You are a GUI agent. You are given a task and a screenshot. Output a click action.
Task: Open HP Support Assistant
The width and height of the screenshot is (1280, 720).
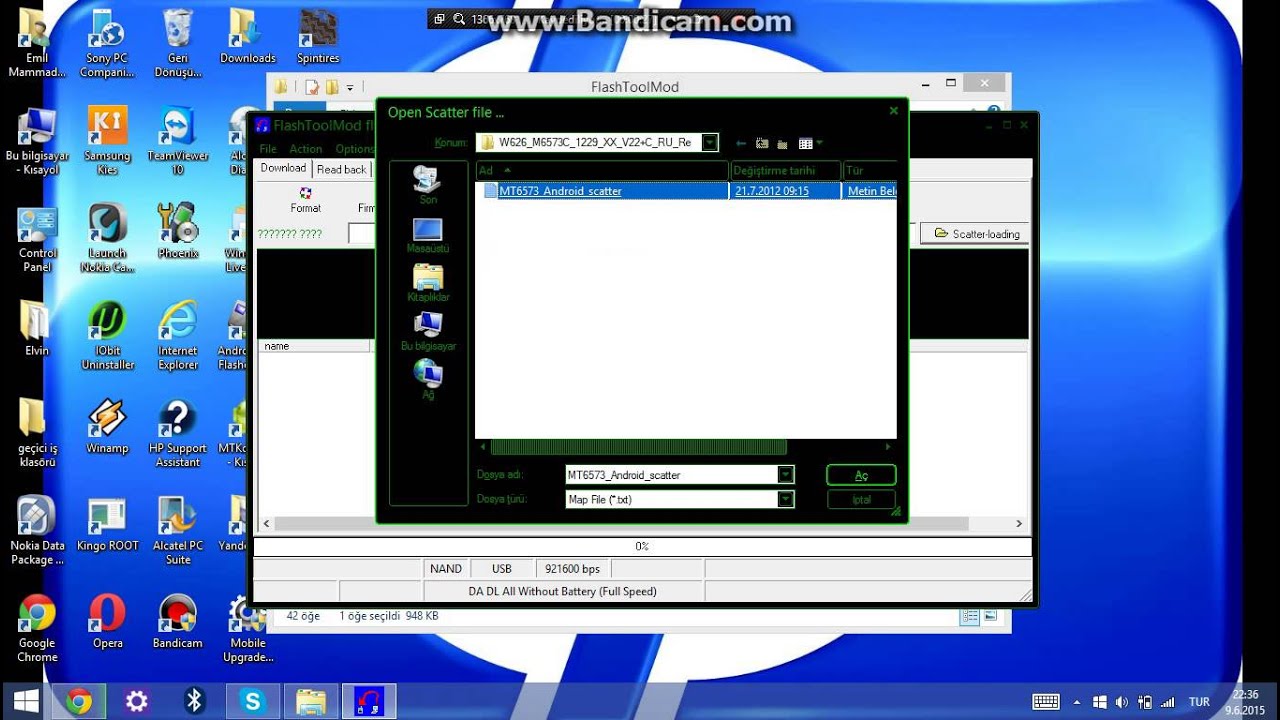[178, 435]
